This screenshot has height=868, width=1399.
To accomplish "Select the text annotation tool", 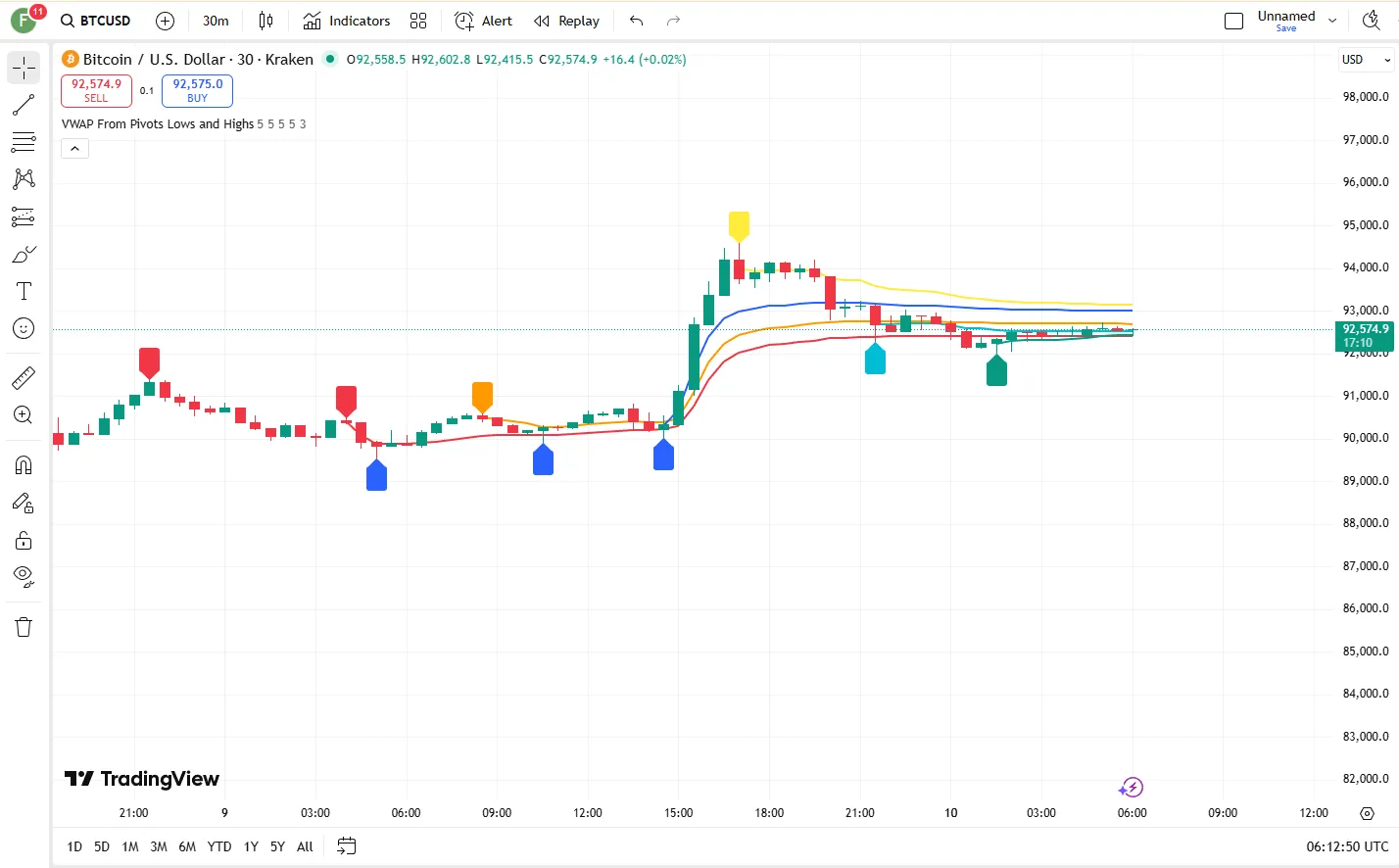I will [x=24, y=291].
